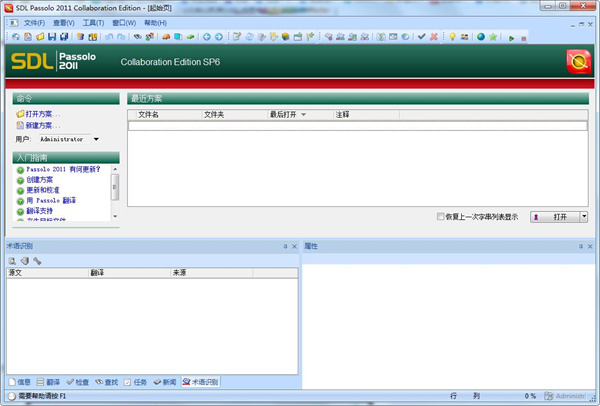The image size is (600, 406).
Task: Click the orange truck toolbar icon
Action: point(166,37)
